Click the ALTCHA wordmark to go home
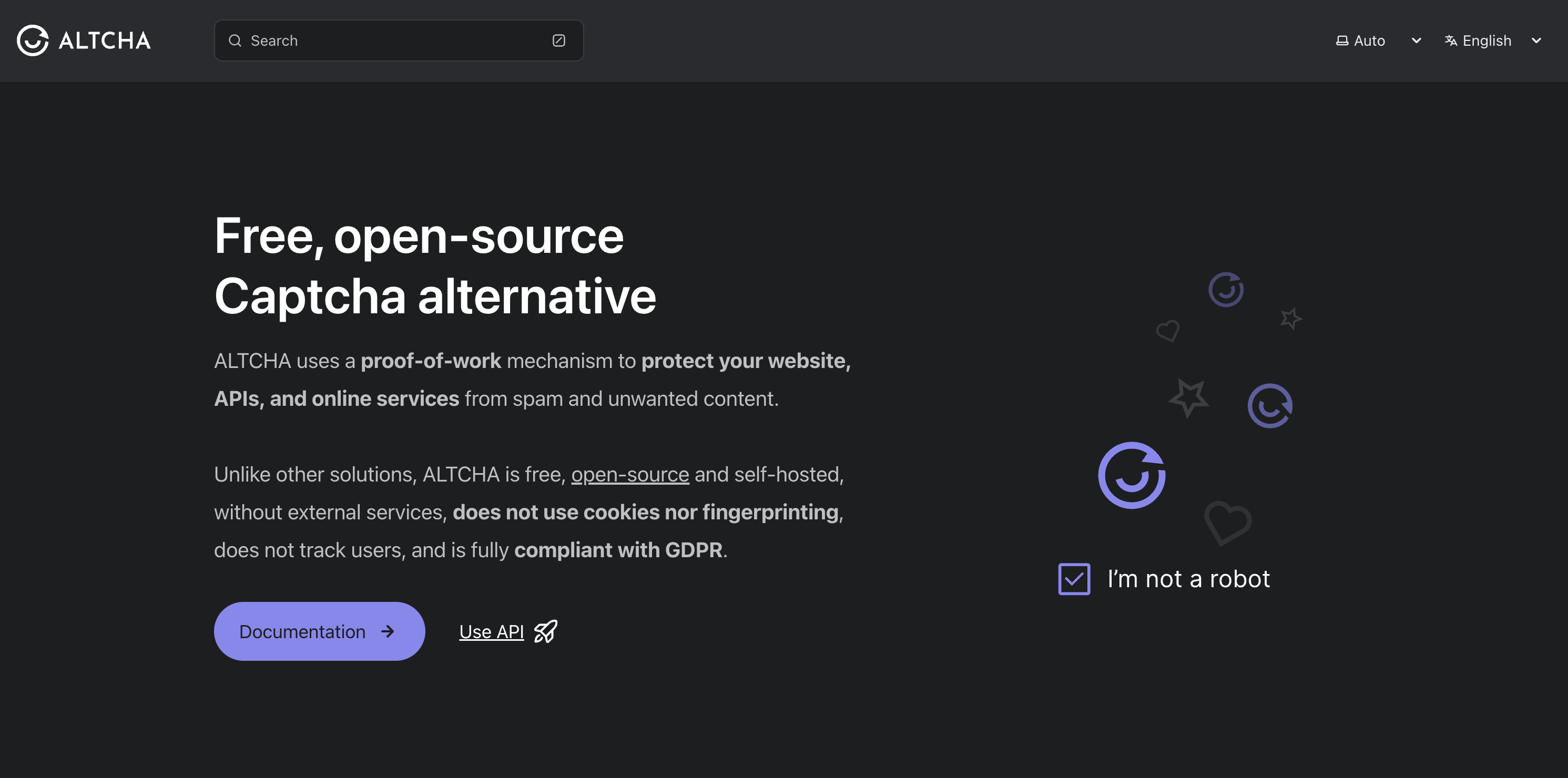The width and height of the screenshot is (1568, 778). pyautogui.click(x=105, y=40)
